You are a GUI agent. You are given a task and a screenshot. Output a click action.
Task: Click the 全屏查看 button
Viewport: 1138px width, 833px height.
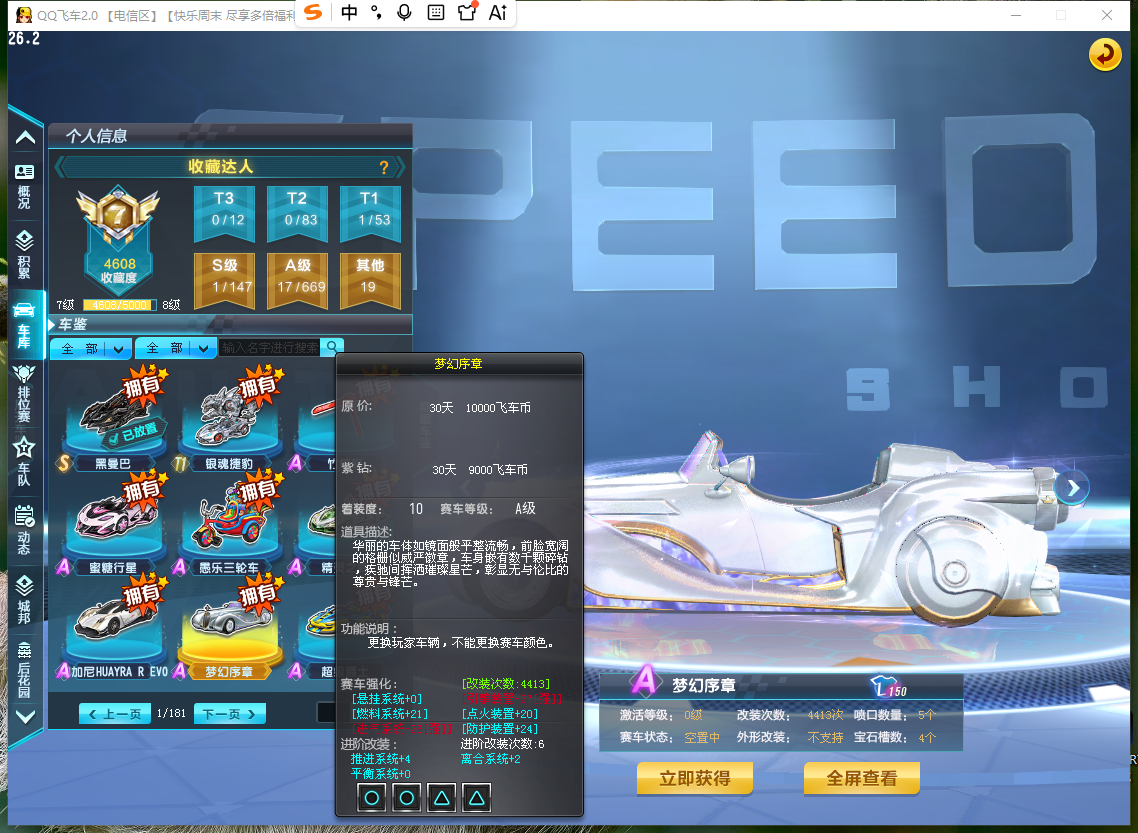pyautogui.click(x=861, y=779)
